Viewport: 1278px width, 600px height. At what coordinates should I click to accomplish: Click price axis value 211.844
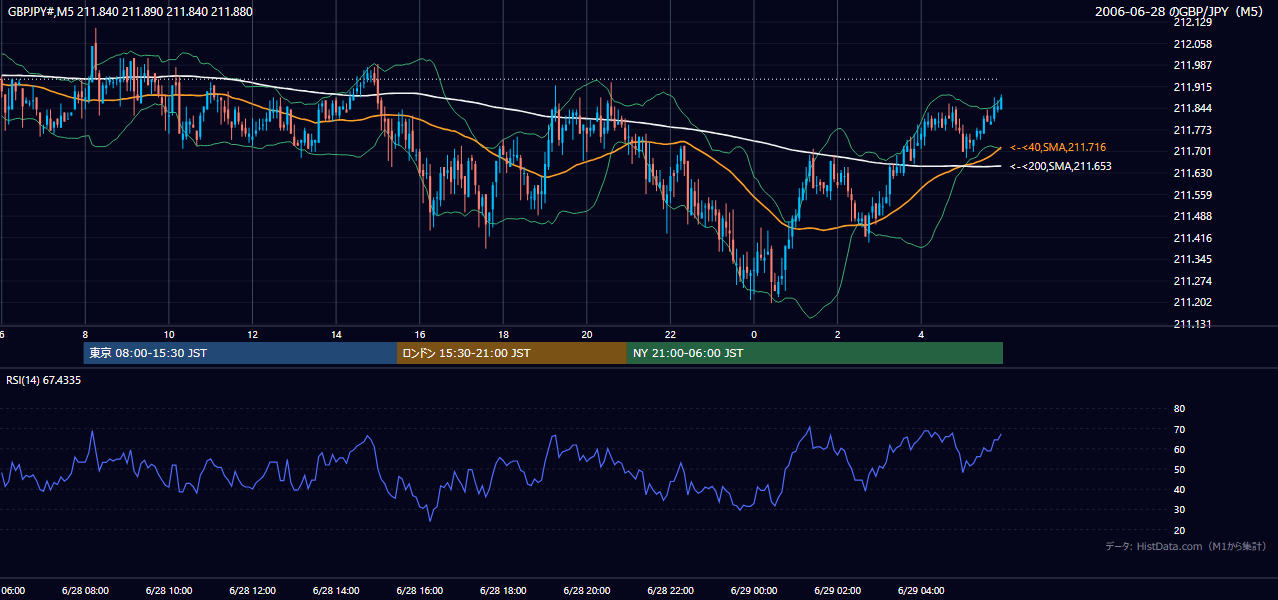coord(1192,108)
